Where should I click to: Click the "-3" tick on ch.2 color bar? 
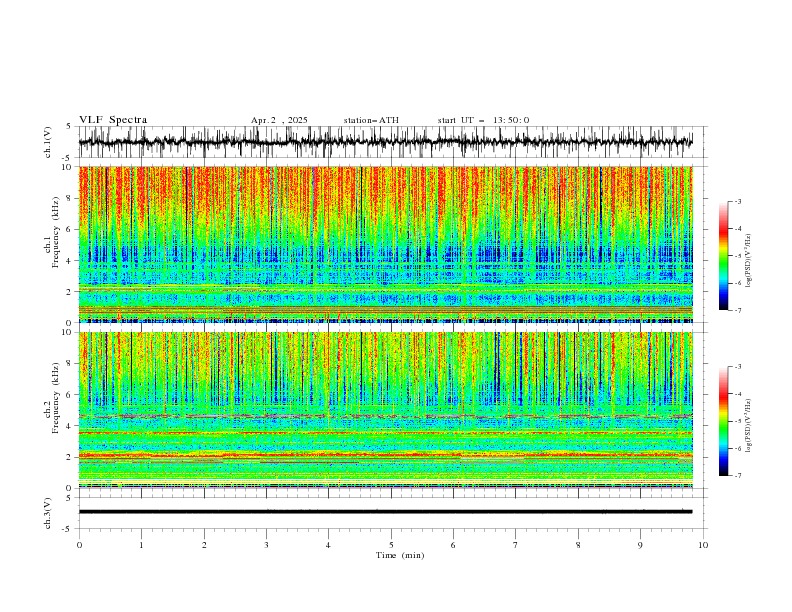(x=738, y=367)
